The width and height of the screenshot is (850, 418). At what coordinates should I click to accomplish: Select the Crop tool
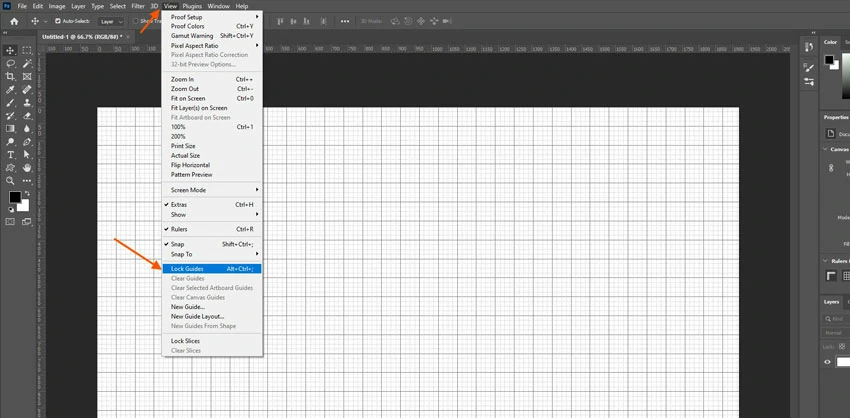tap(11, 76)
